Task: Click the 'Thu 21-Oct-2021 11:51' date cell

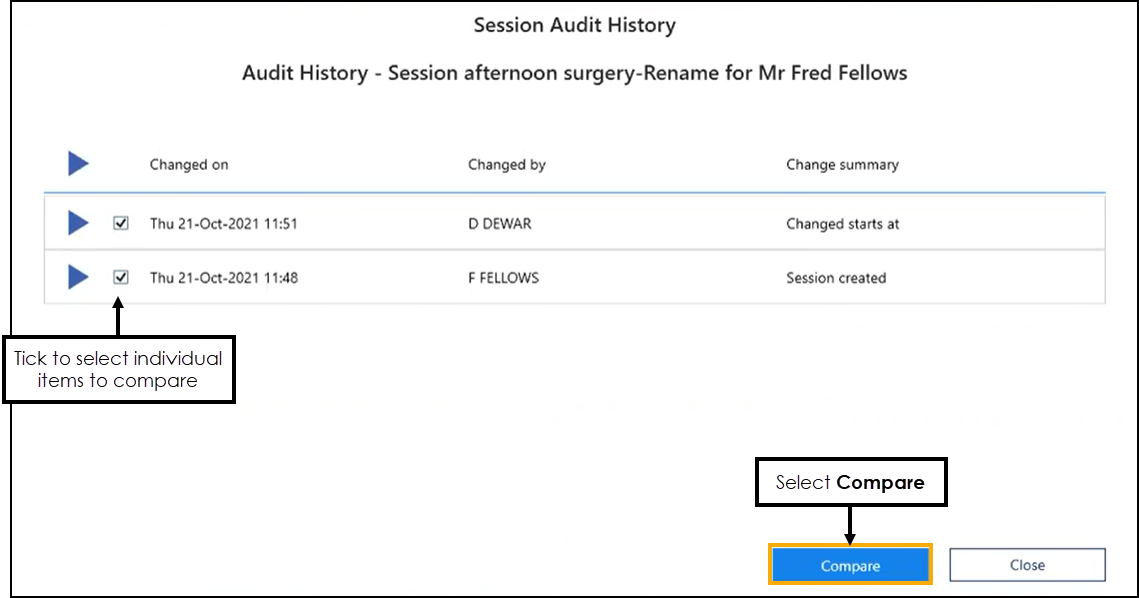Action: coord(223,224)
